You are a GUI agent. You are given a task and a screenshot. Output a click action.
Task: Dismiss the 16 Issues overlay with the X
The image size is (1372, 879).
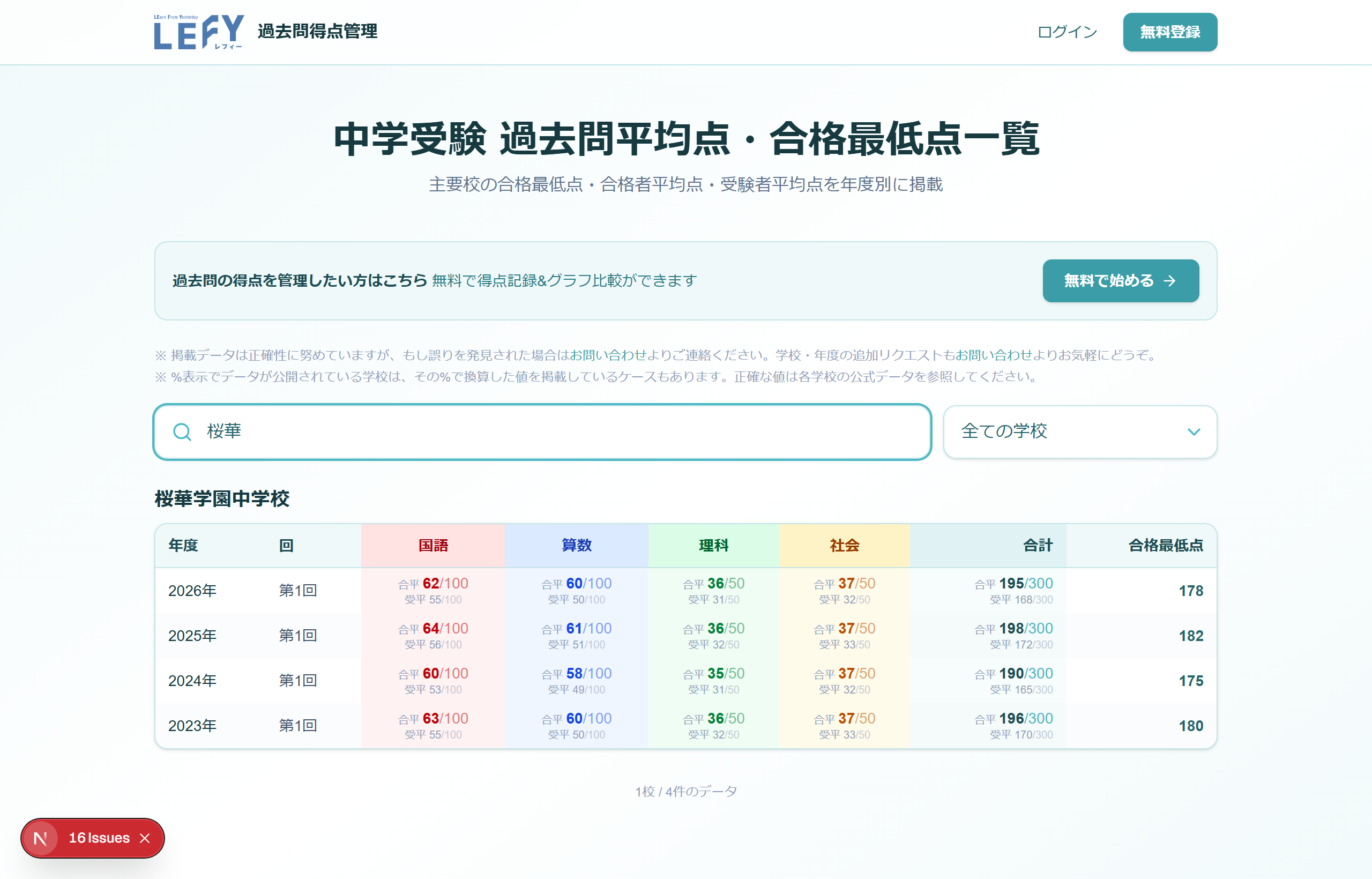144,838
